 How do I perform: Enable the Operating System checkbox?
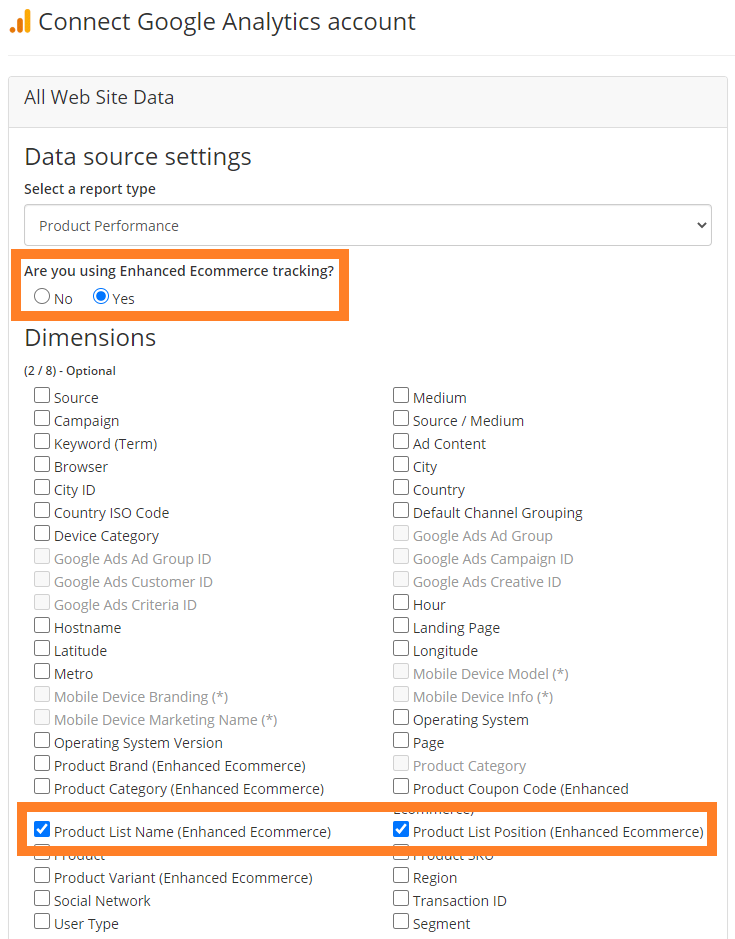[x=401, y=717]
